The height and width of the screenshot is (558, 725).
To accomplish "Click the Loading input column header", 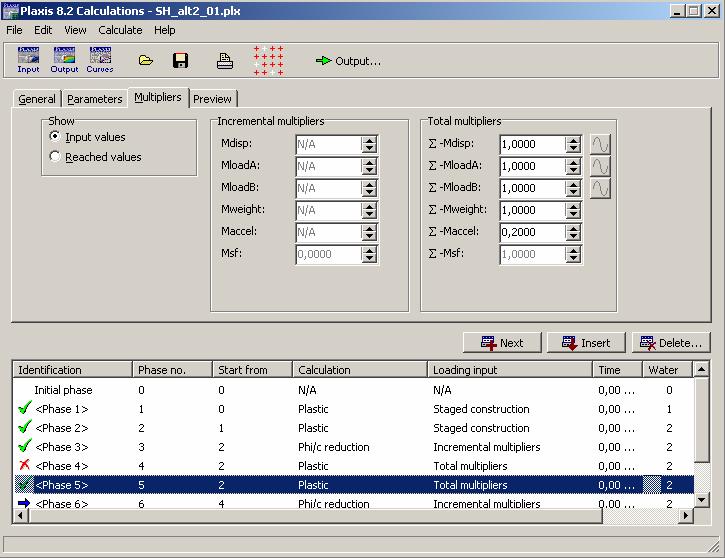I will 510,370.
